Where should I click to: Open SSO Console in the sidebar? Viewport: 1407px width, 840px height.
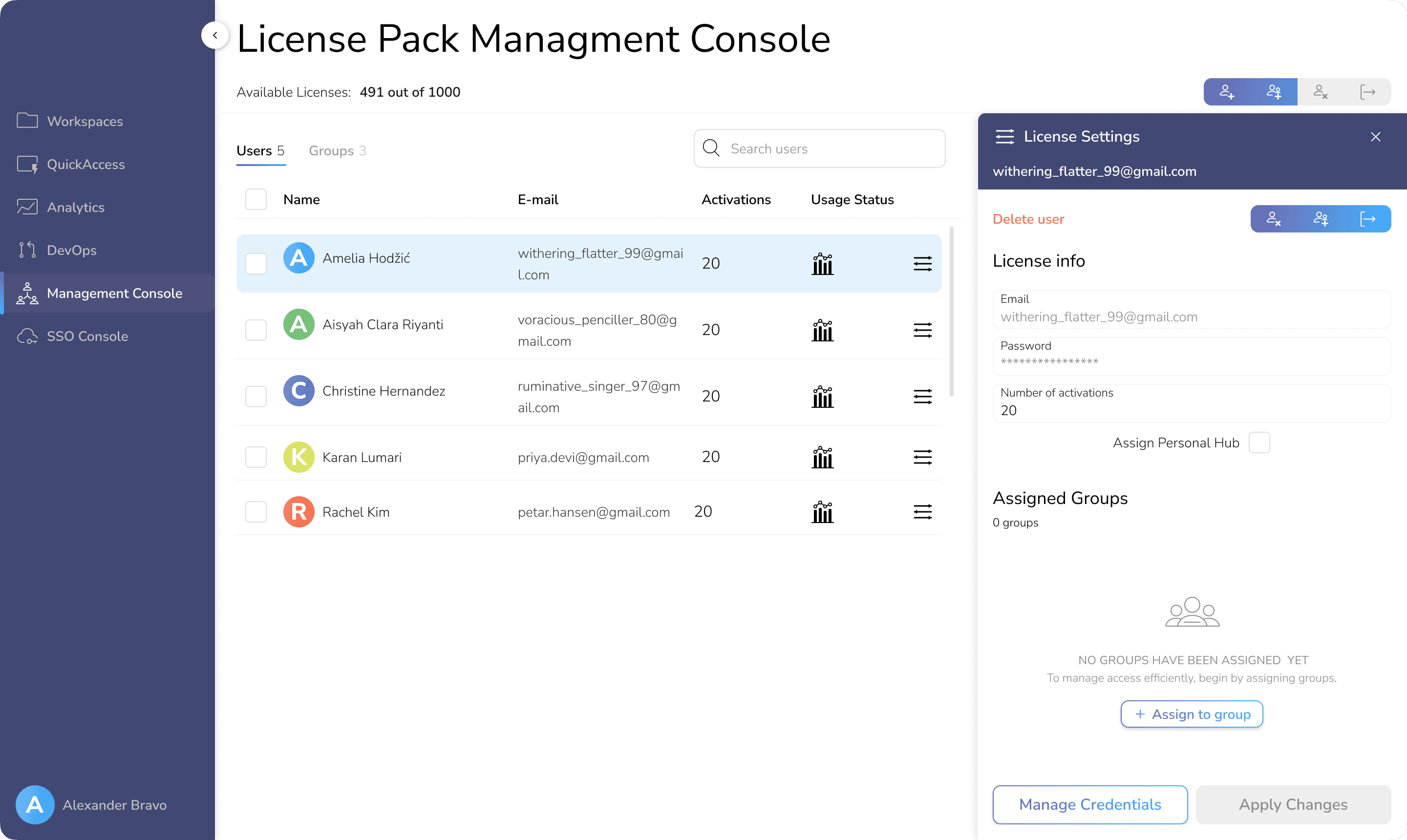pos(72,336)
